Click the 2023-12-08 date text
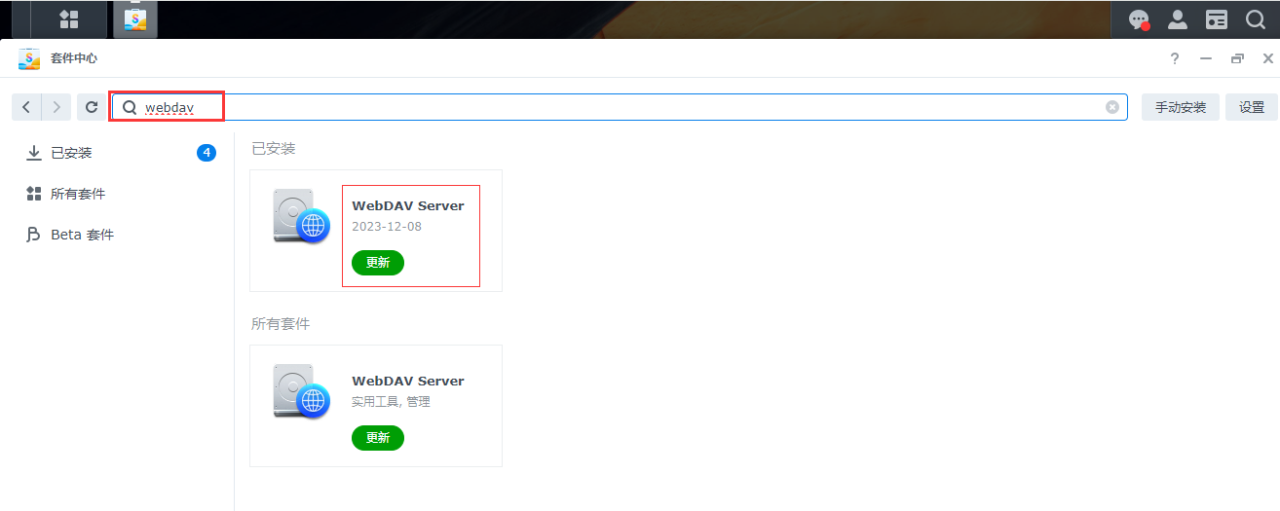1280x511 pixels. (x=387, y=227)
